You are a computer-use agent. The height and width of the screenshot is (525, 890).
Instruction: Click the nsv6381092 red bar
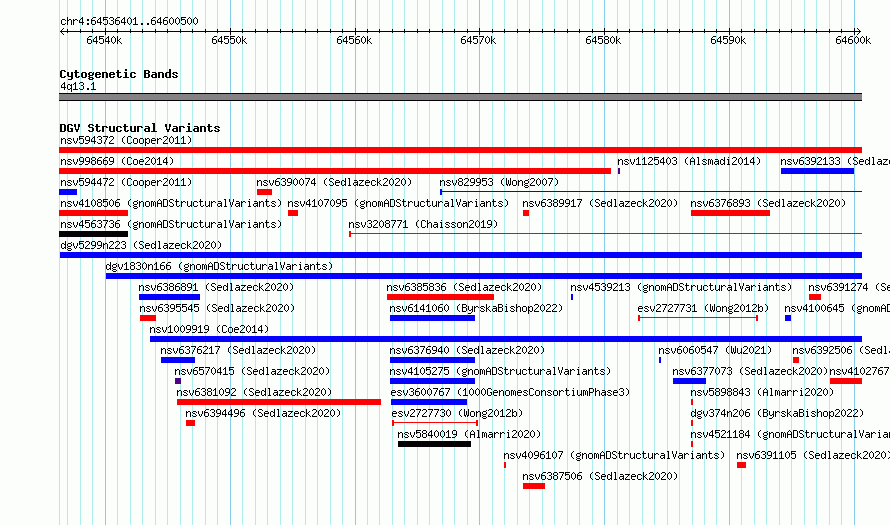(279, 402)
